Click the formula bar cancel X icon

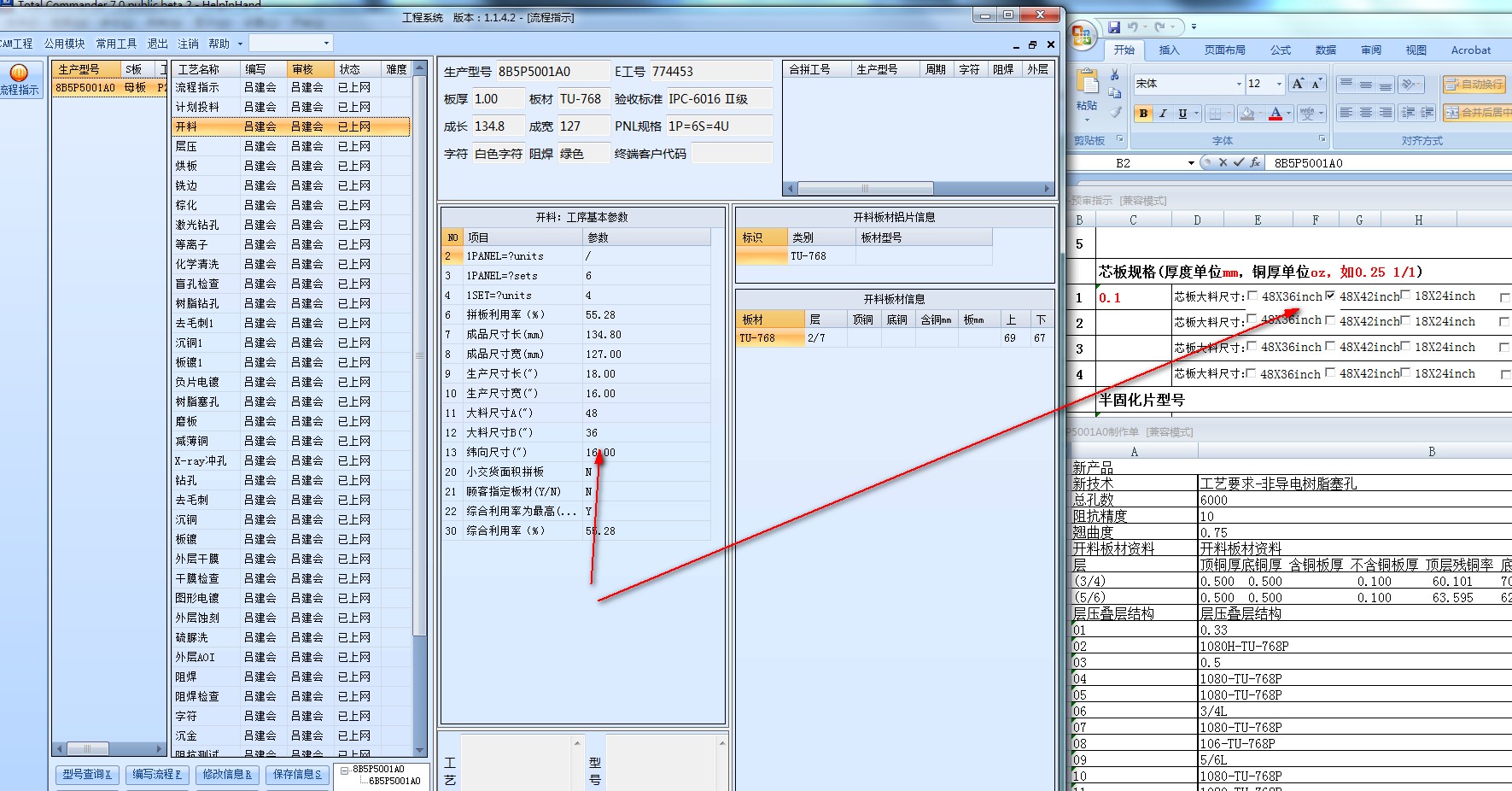click(1223, 162)
